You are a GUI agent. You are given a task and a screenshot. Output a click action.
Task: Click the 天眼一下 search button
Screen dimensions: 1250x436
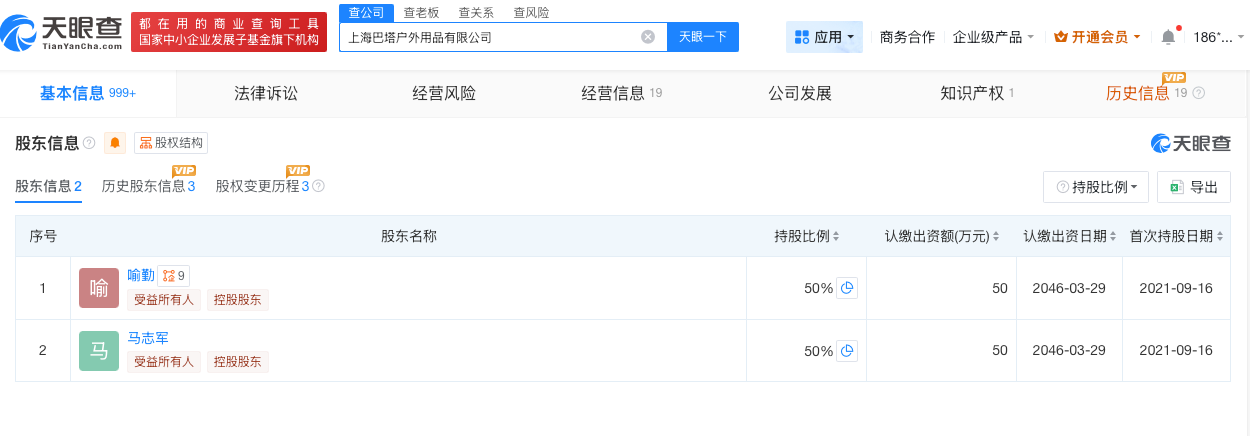click(703, 37)
